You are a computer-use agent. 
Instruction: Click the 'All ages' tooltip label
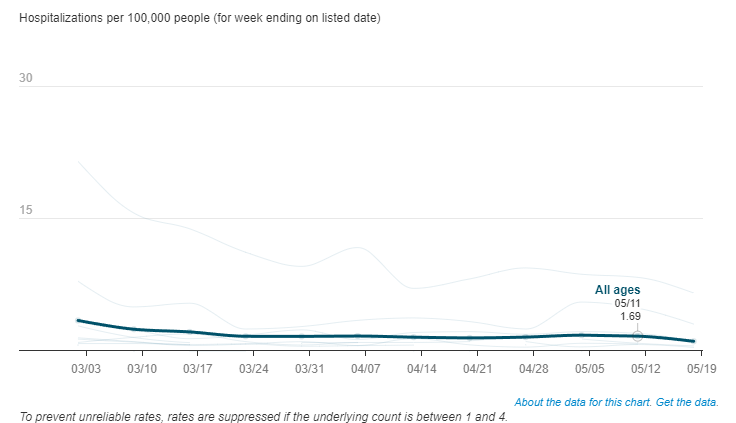617,291
